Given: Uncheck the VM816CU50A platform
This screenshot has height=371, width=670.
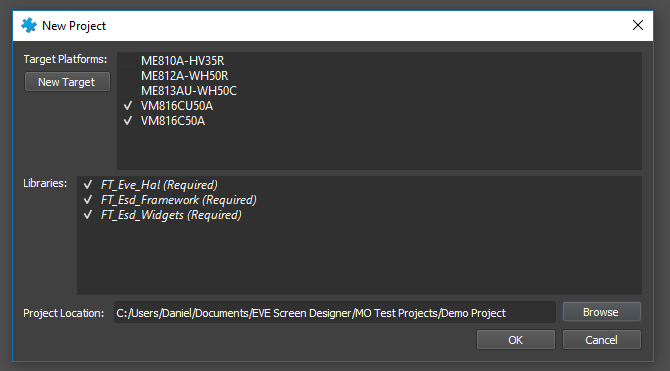Looking at the screenshot, I should tap(128, 106).
